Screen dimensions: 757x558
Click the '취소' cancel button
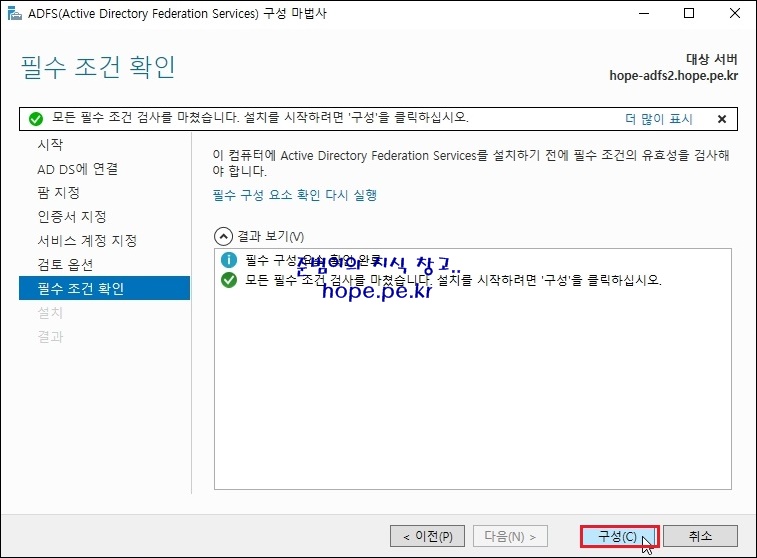point(700,536)
